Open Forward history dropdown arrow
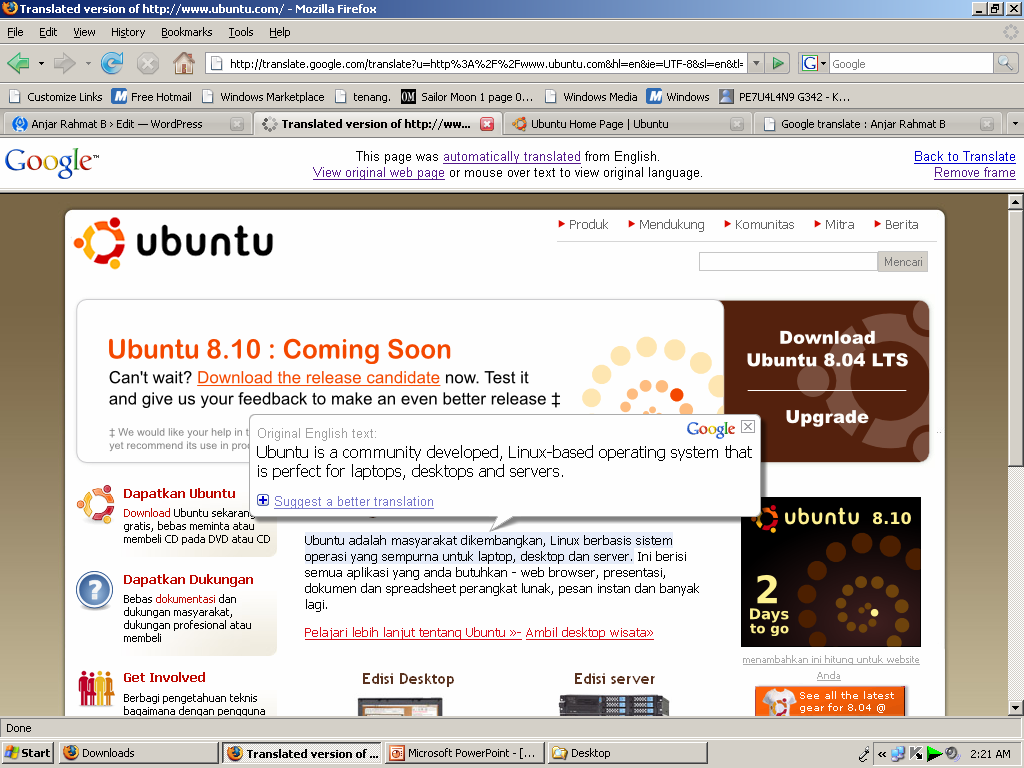Screen dimensions: 1024x768 (x=88, y=64)
